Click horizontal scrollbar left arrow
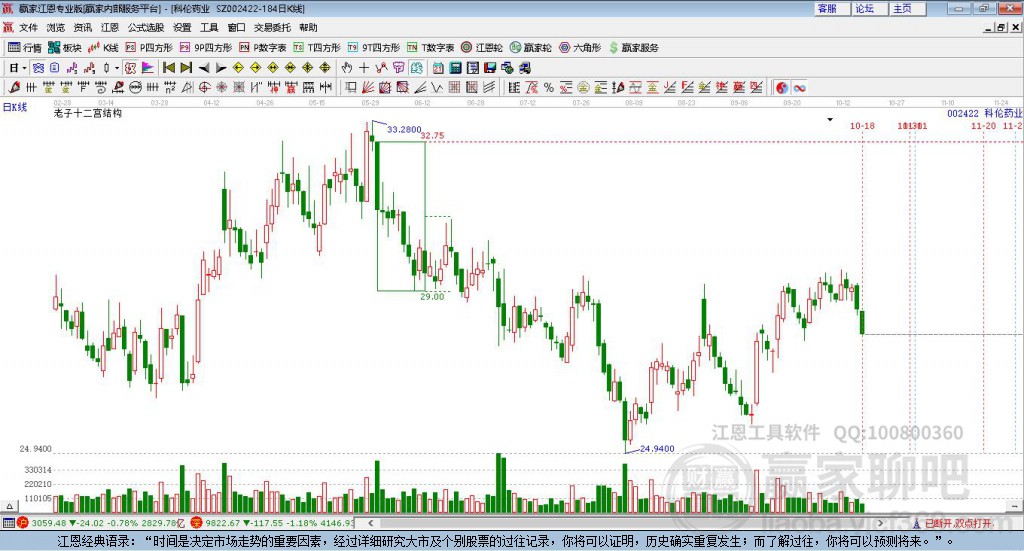Viewport: 1024px width, 551px height. (370, 523)
